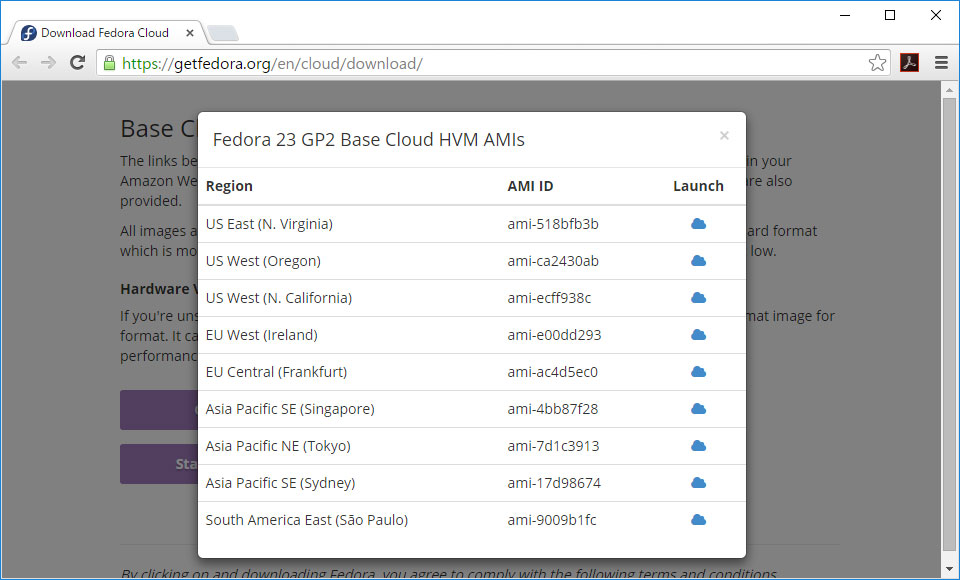Click the browser forward arrow
The image size is (960, 580).
pyautogui.click(x=48, y=62)
